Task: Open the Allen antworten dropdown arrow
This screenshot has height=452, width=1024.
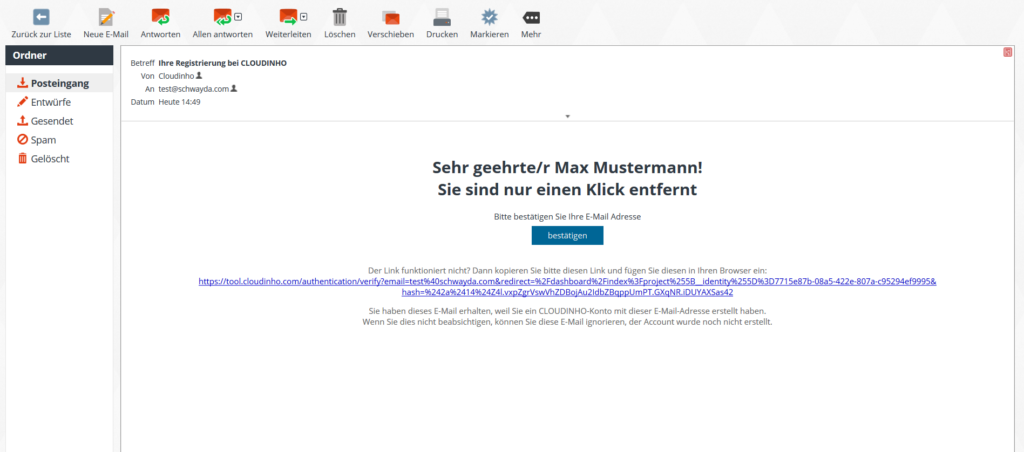Action: (x=238, y=17)
